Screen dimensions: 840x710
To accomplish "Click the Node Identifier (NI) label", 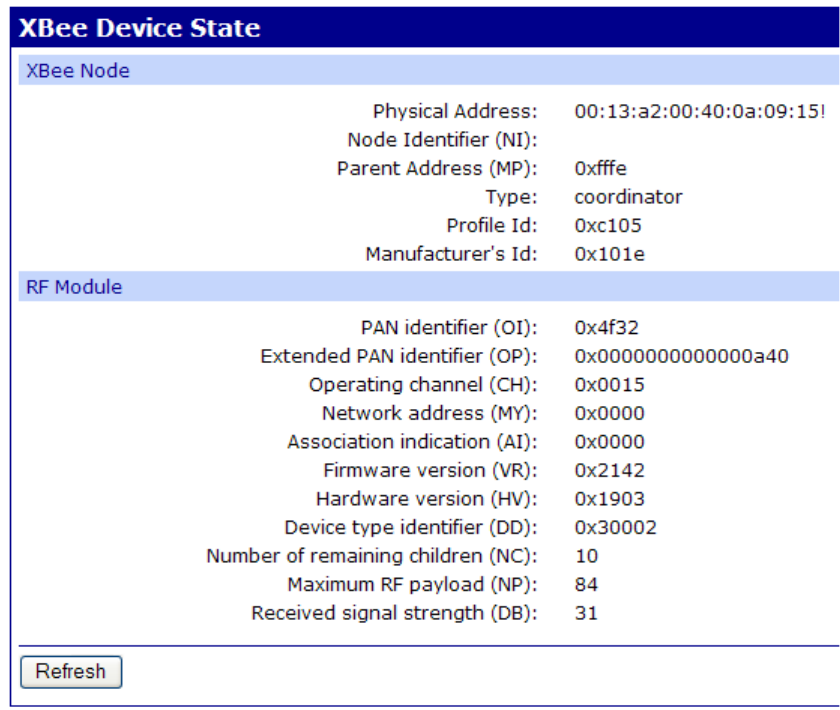I will pos(442,140).
